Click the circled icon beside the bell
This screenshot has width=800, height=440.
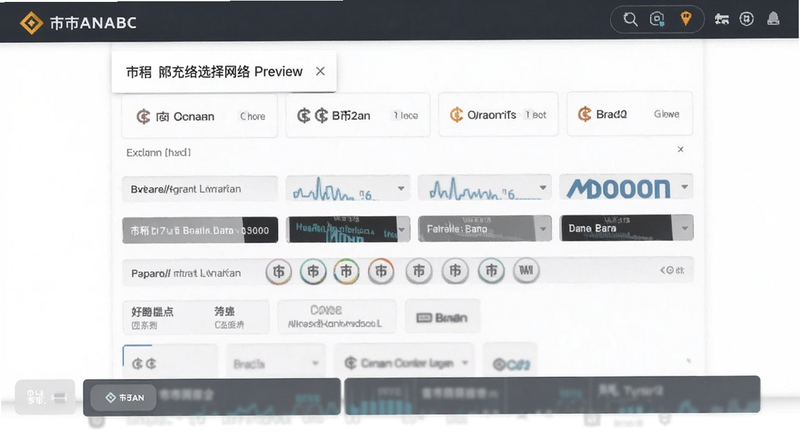coord(746,19)
